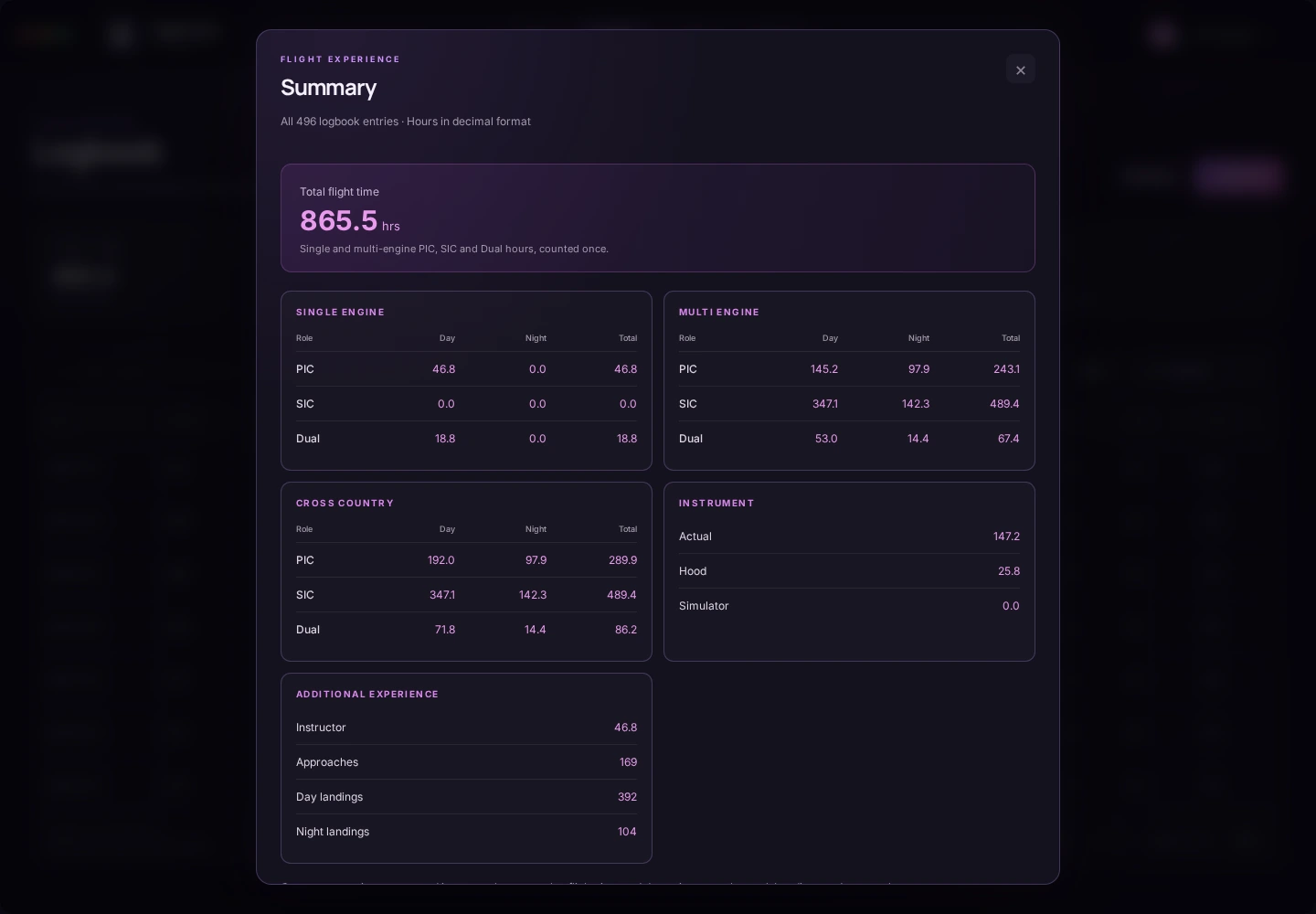The height and width of the screenshot is (914, 1316).
Task: Select the Approaches count 169
Action: (628, 762)
